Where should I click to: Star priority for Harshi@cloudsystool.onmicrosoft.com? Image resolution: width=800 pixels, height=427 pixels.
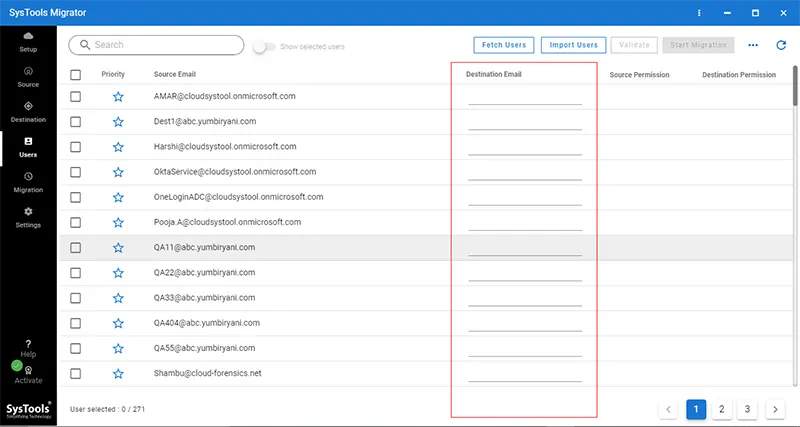(x=118, y=147)
